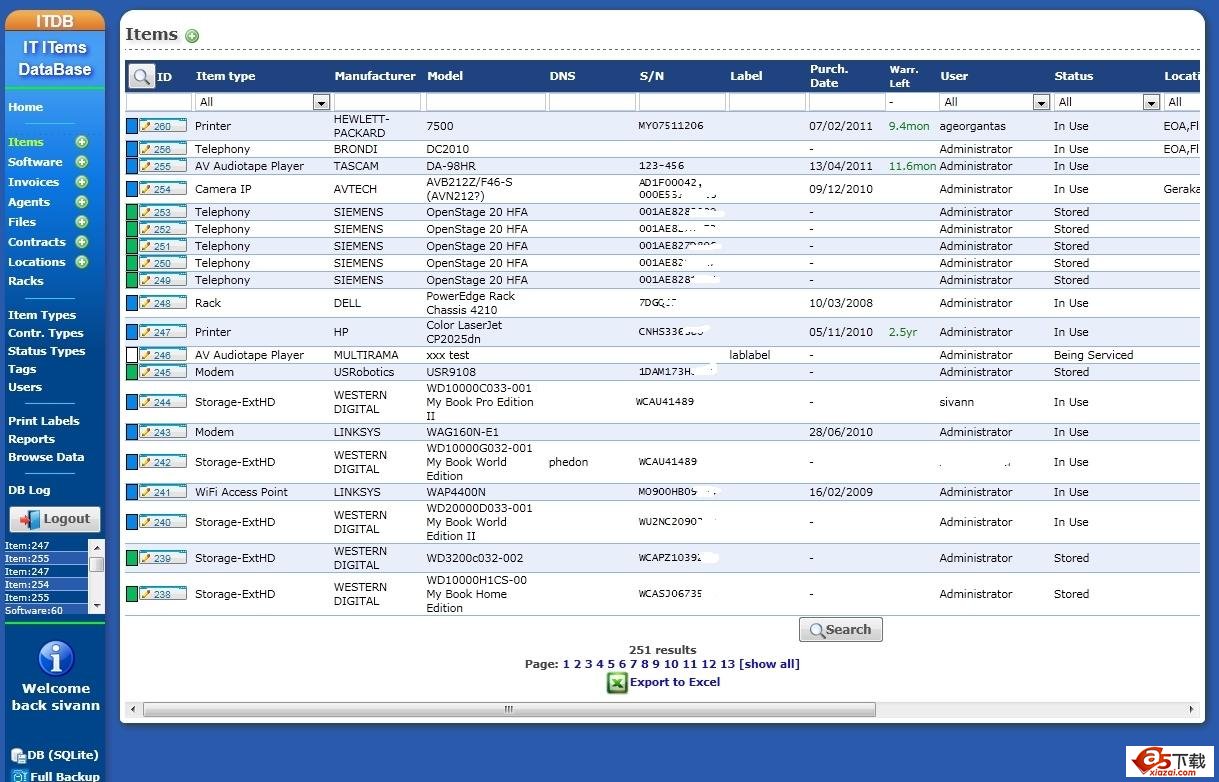
Task: Click the white status swatch of item 246
Action: point(131,355)
